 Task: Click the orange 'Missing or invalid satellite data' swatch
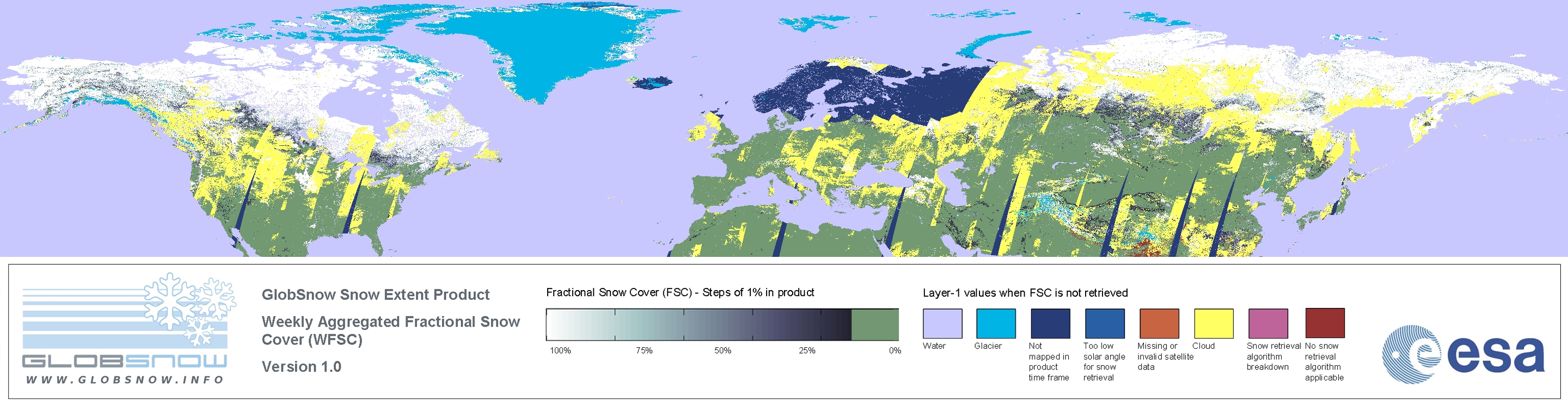click(1159, 323)
